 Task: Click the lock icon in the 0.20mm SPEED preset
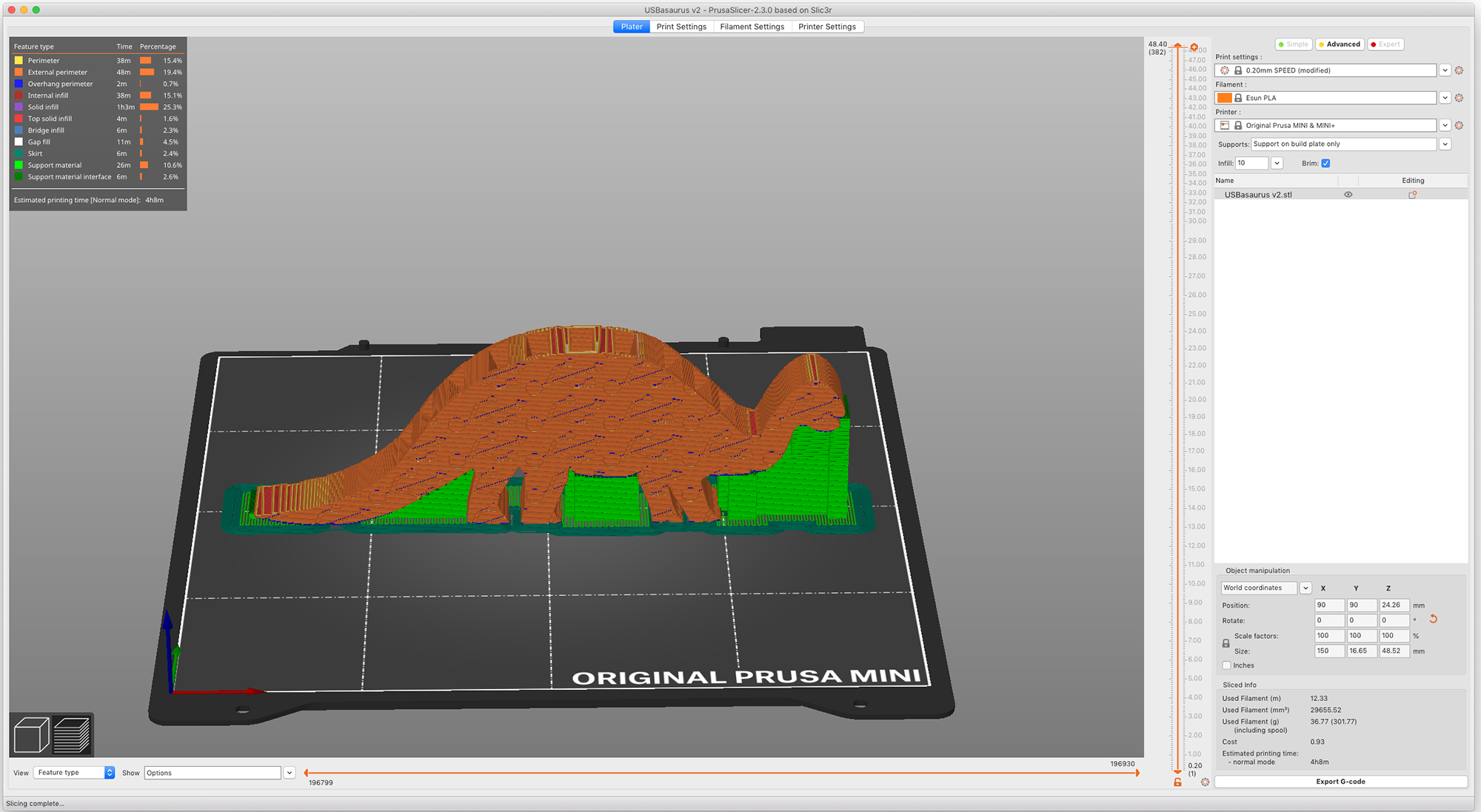pos(1238,70)
